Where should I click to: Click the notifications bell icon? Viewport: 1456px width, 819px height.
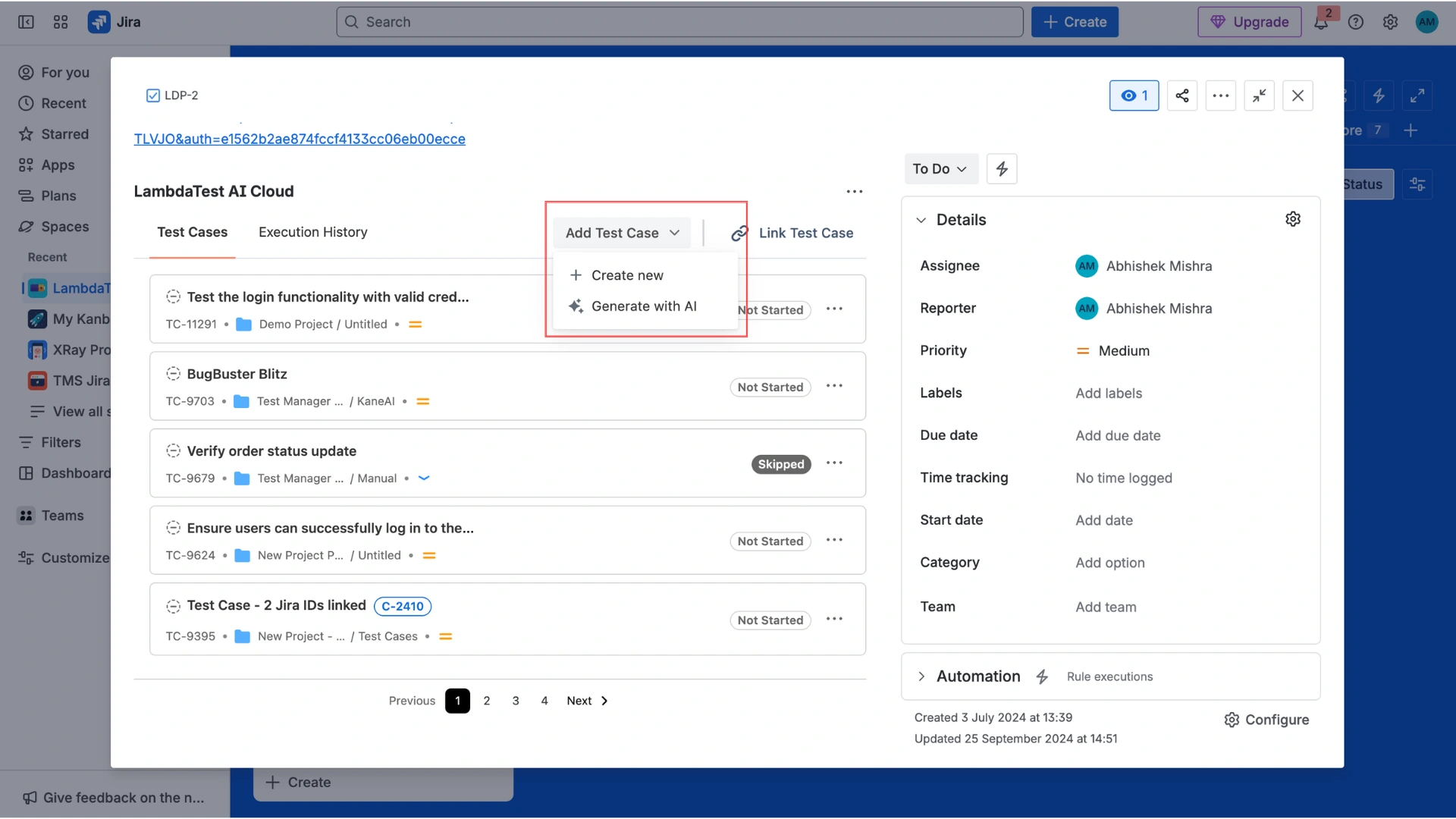pyautogui.click(x=1320, y=22)
